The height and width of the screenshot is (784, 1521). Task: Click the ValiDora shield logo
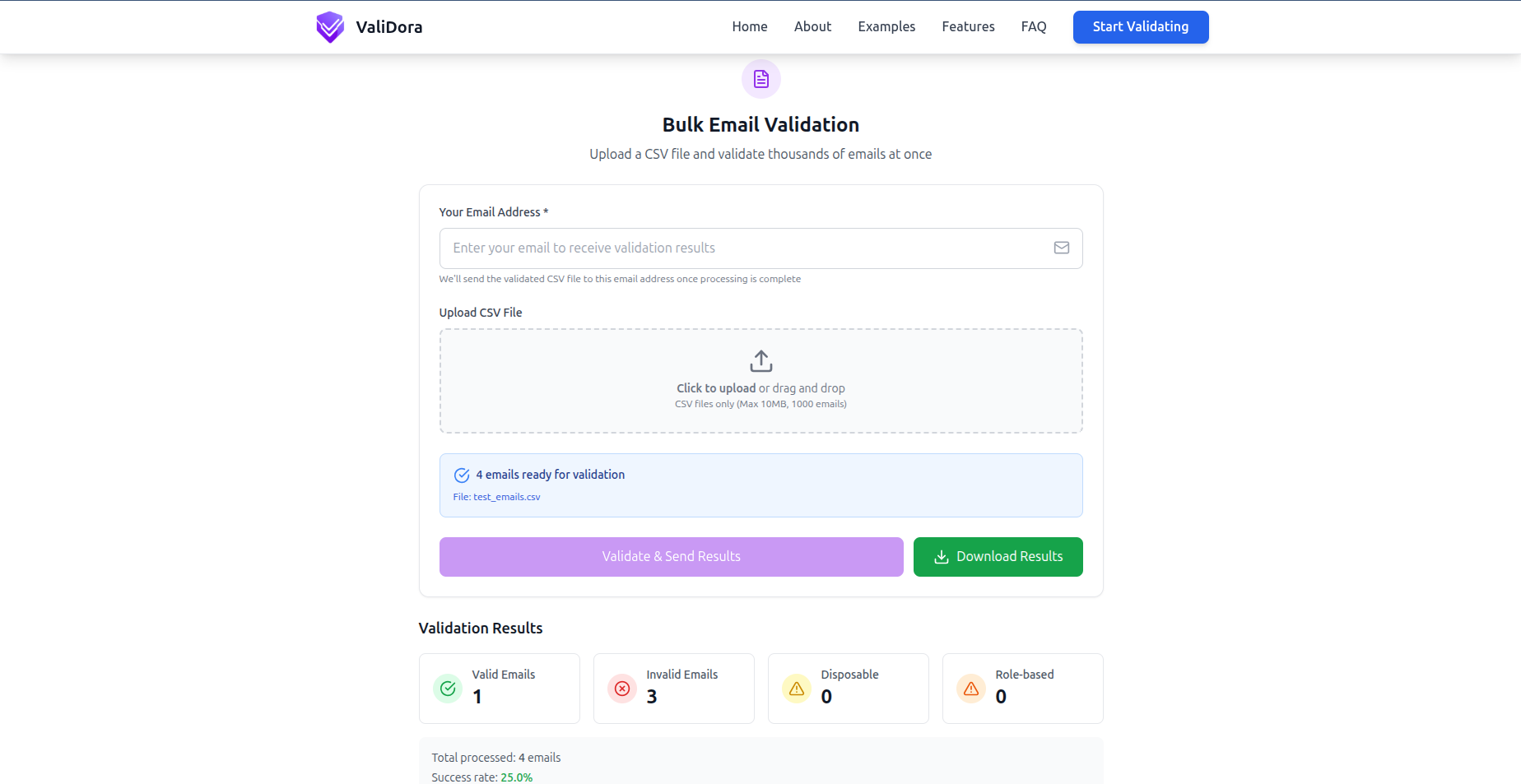[329, 26]
